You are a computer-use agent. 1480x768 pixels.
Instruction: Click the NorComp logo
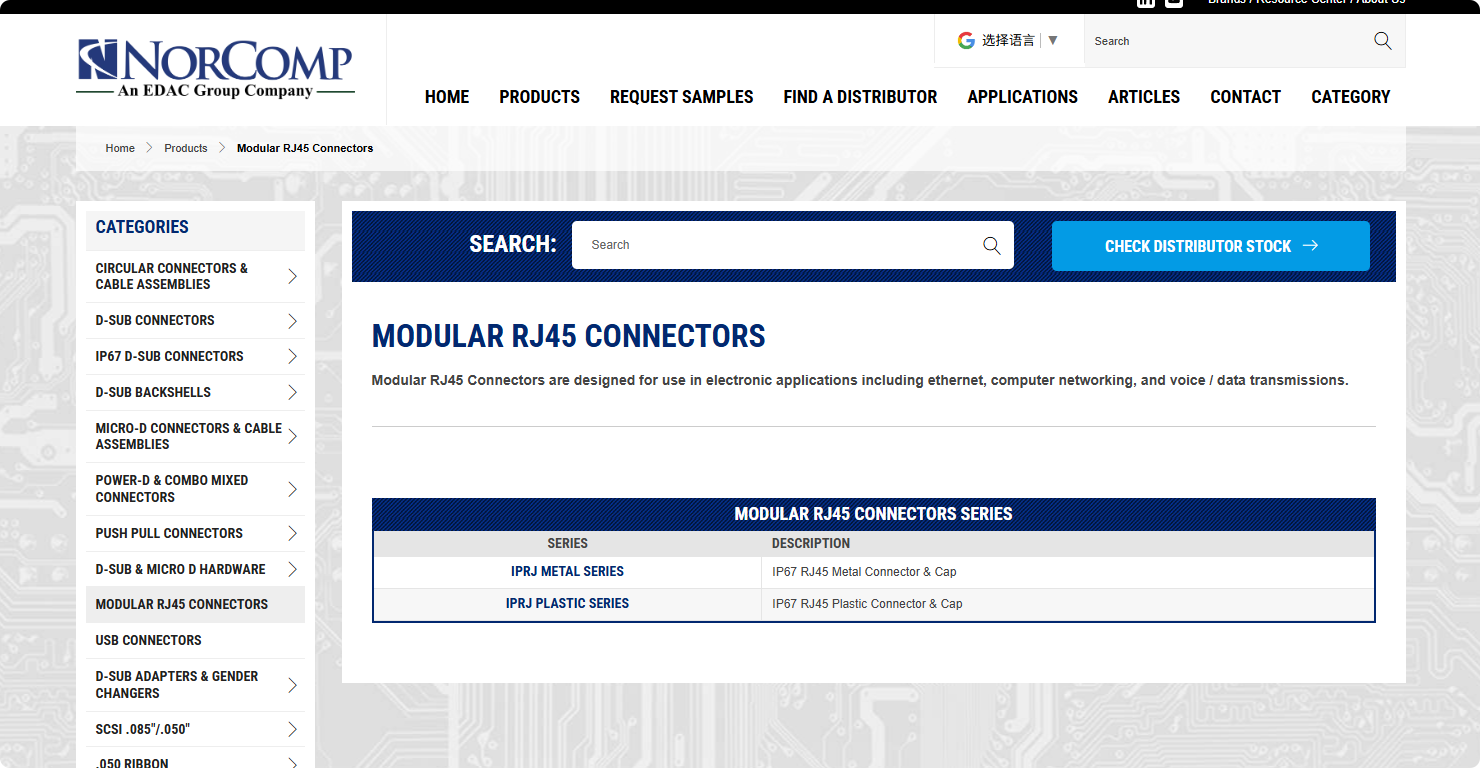[216, 69]
